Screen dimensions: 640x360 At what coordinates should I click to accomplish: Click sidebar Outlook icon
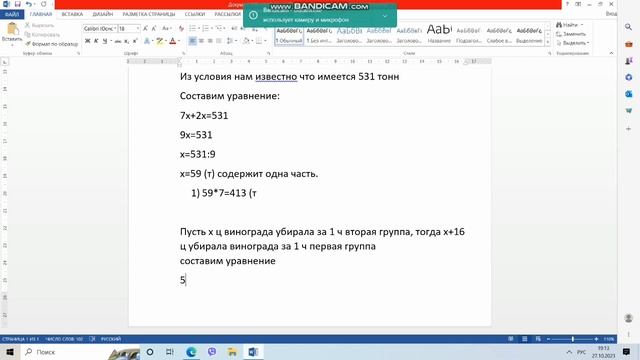[x=629, y=94]
